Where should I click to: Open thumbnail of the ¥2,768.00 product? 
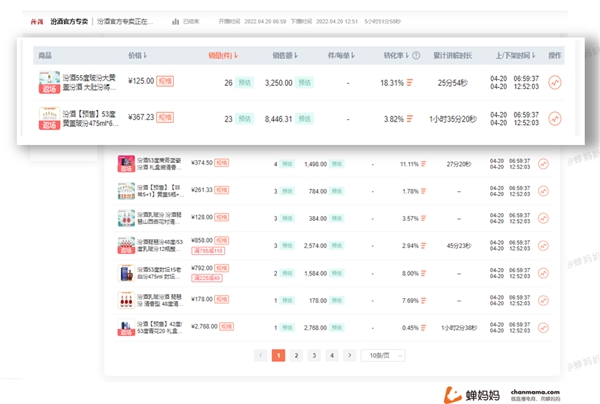(126, 327)
